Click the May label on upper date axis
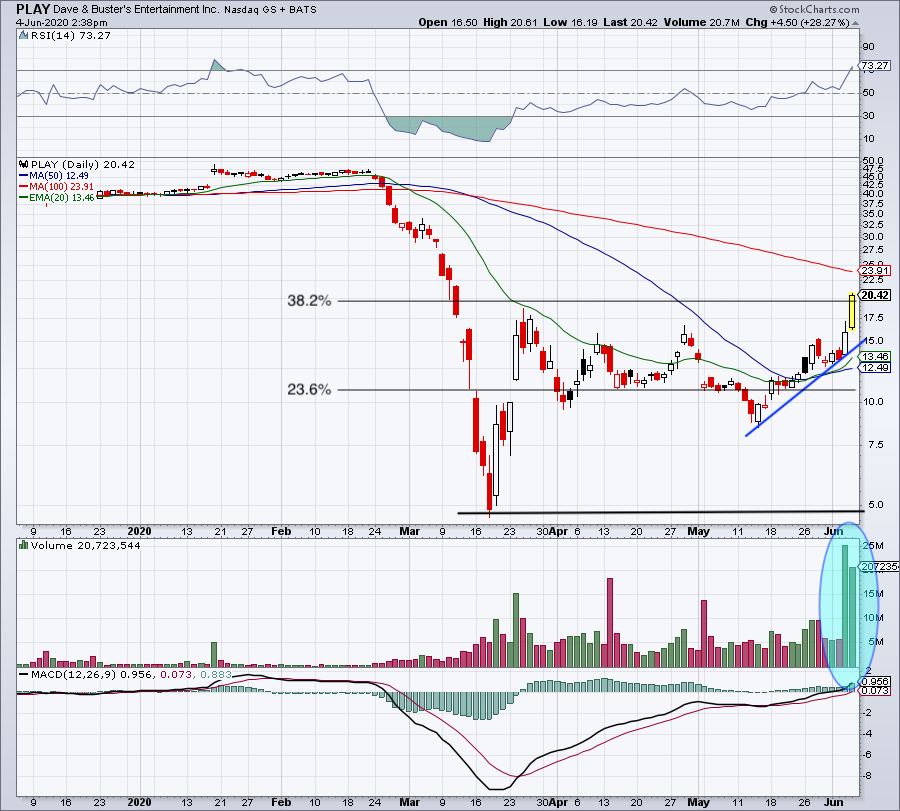Image resolution: width=900 pixels, height=811 pixels. point(699,531)
